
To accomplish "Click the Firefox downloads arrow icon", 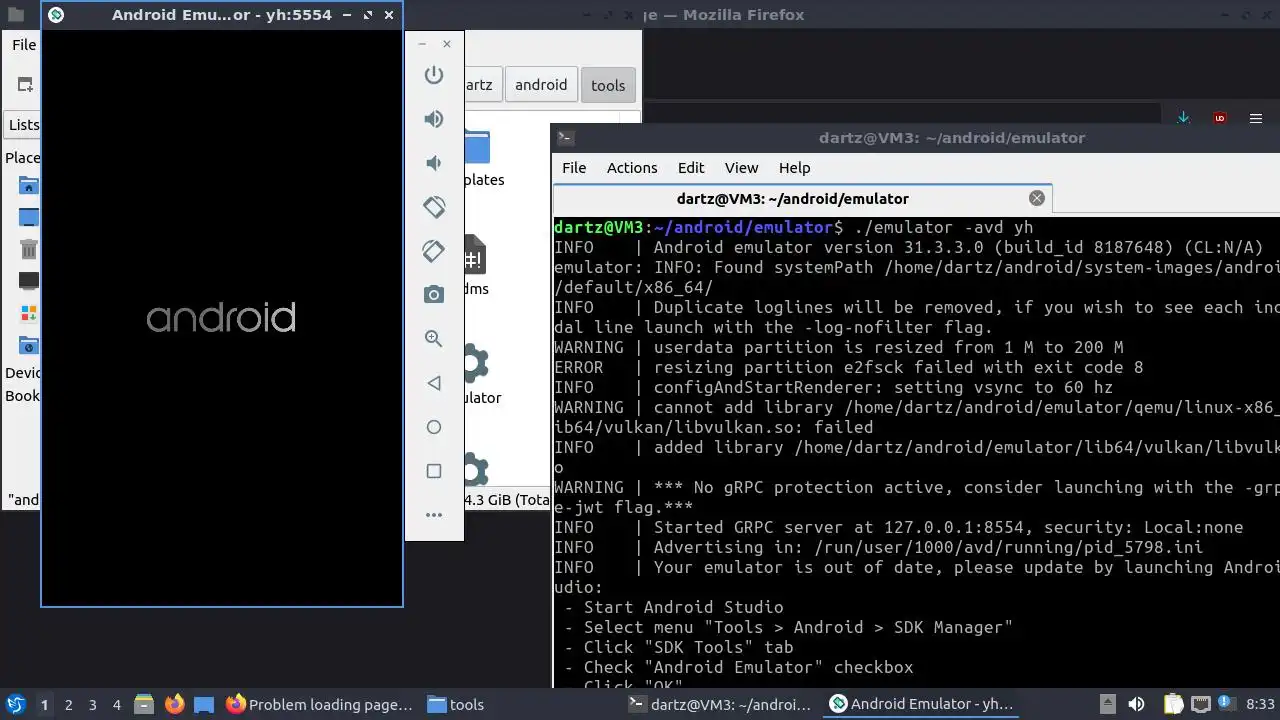I will [1183, 118].
